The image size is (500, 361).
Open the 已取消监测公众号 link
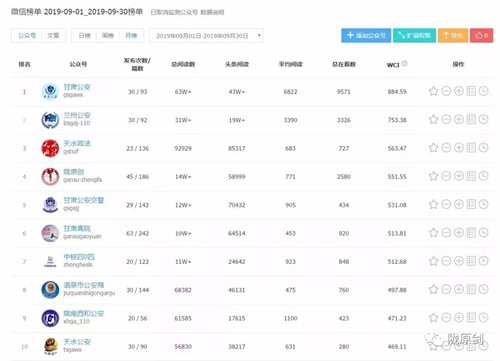174,12
